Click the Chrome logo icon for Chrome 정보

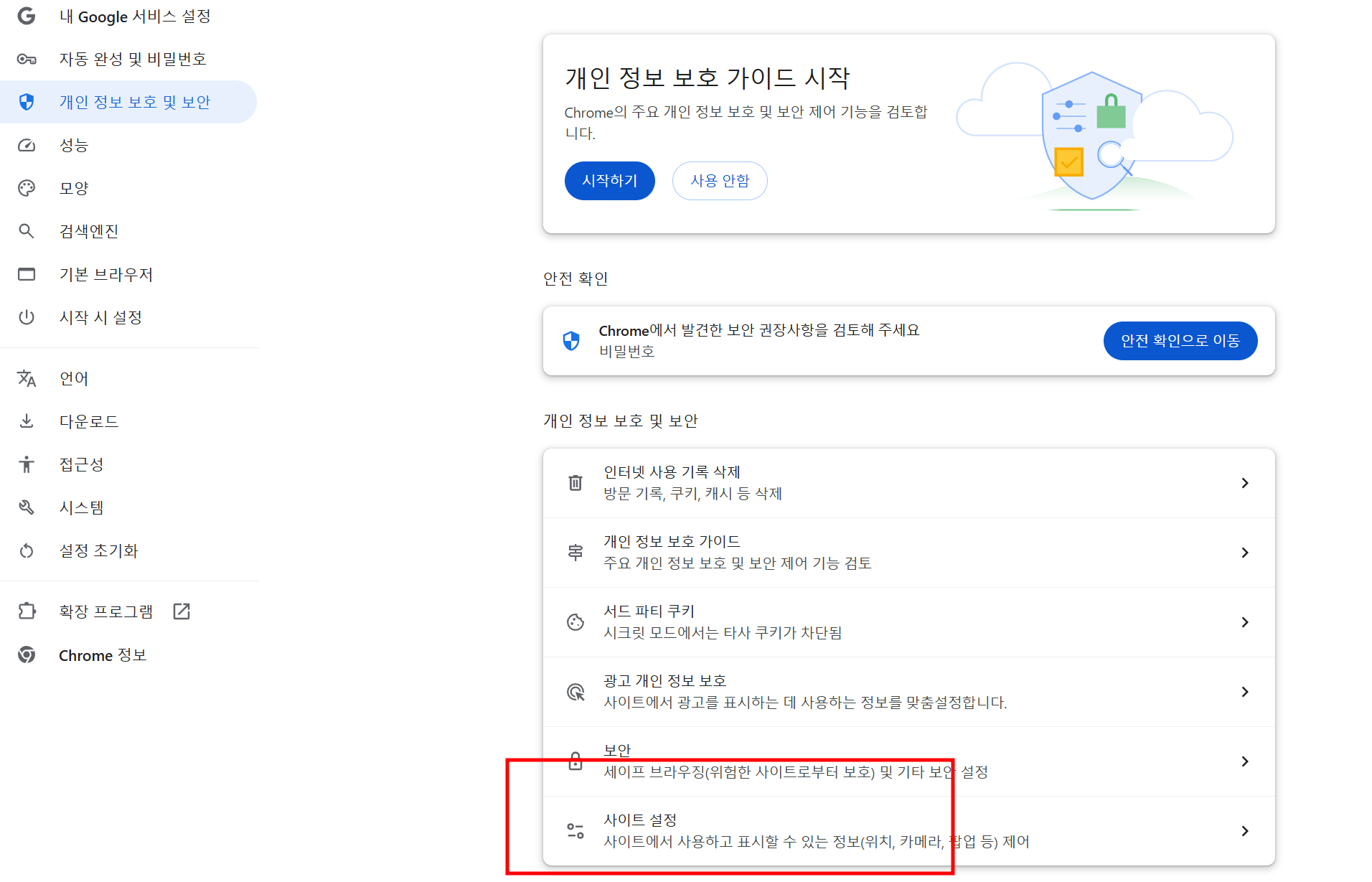(27, 655)
